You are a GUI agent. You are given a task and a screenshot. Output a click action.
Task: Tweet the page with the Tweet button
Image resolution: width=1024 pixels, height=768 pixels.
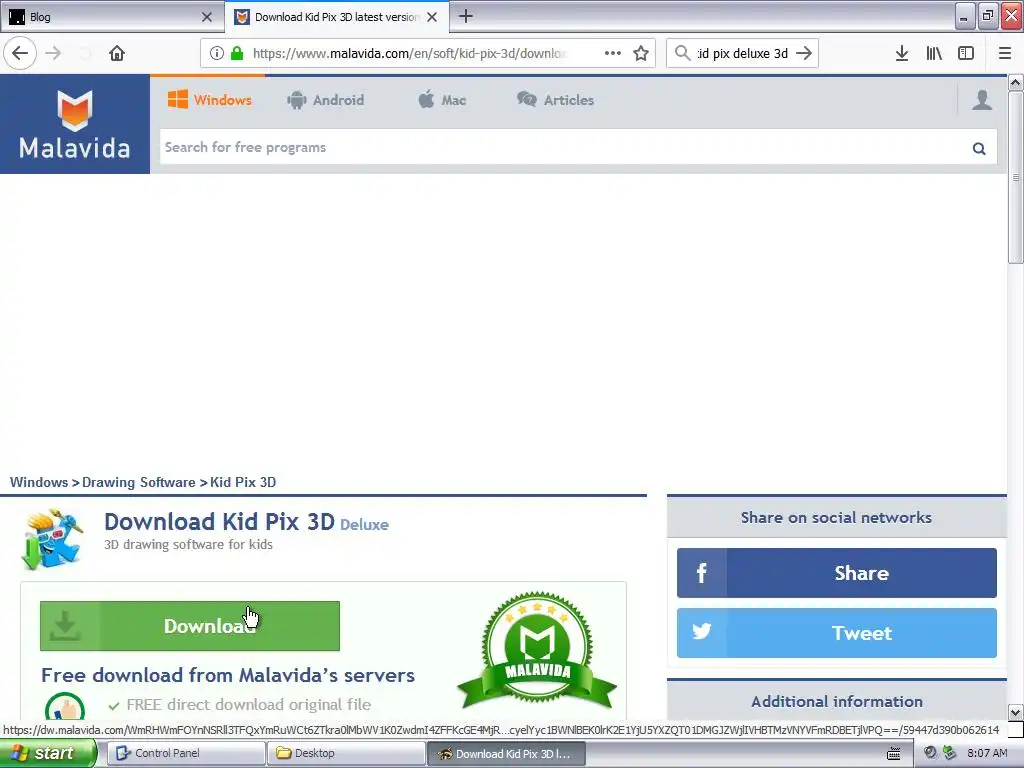point(837,633)
